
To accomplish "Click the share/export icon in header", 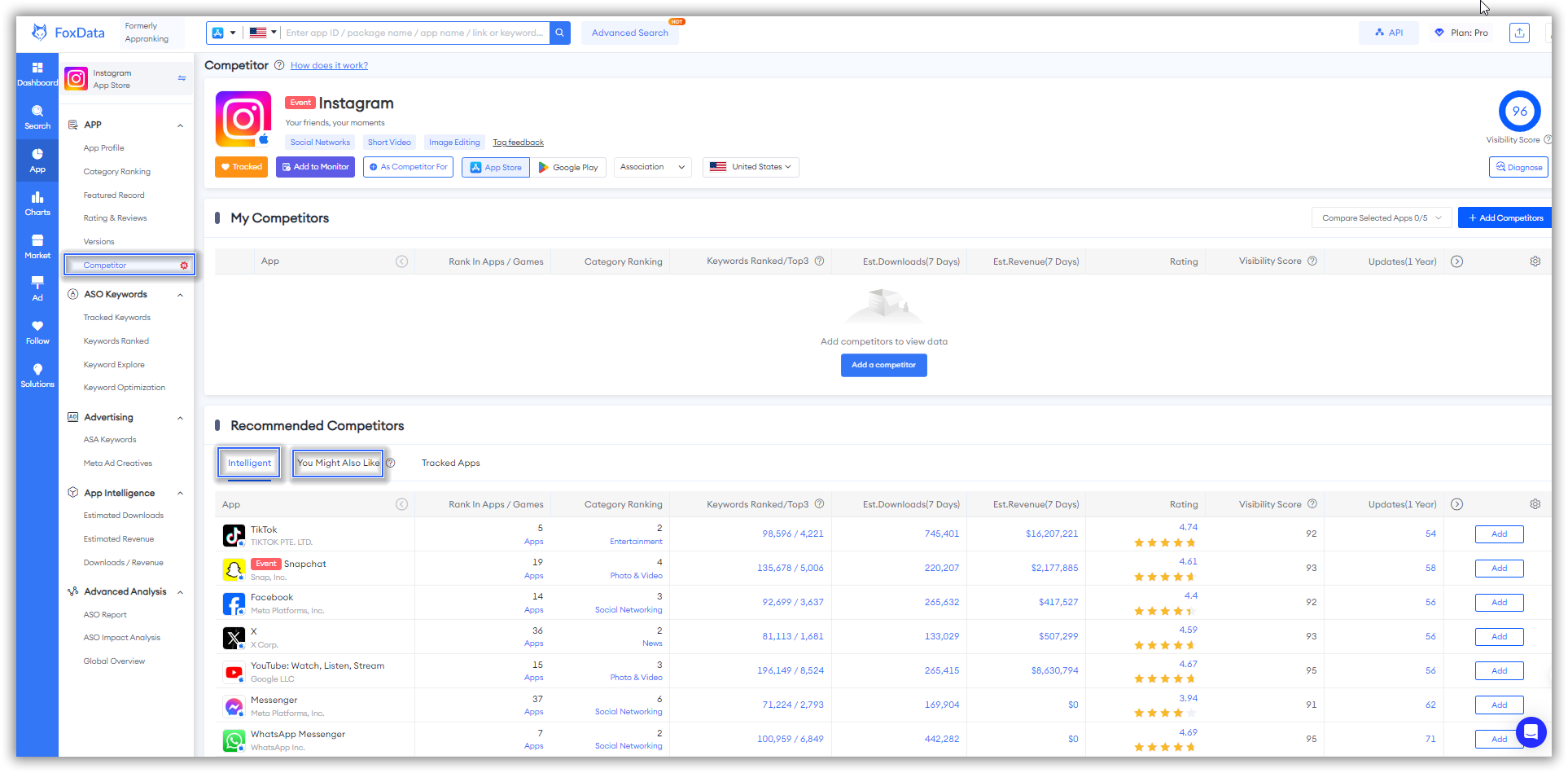I will click(1519, 33).
